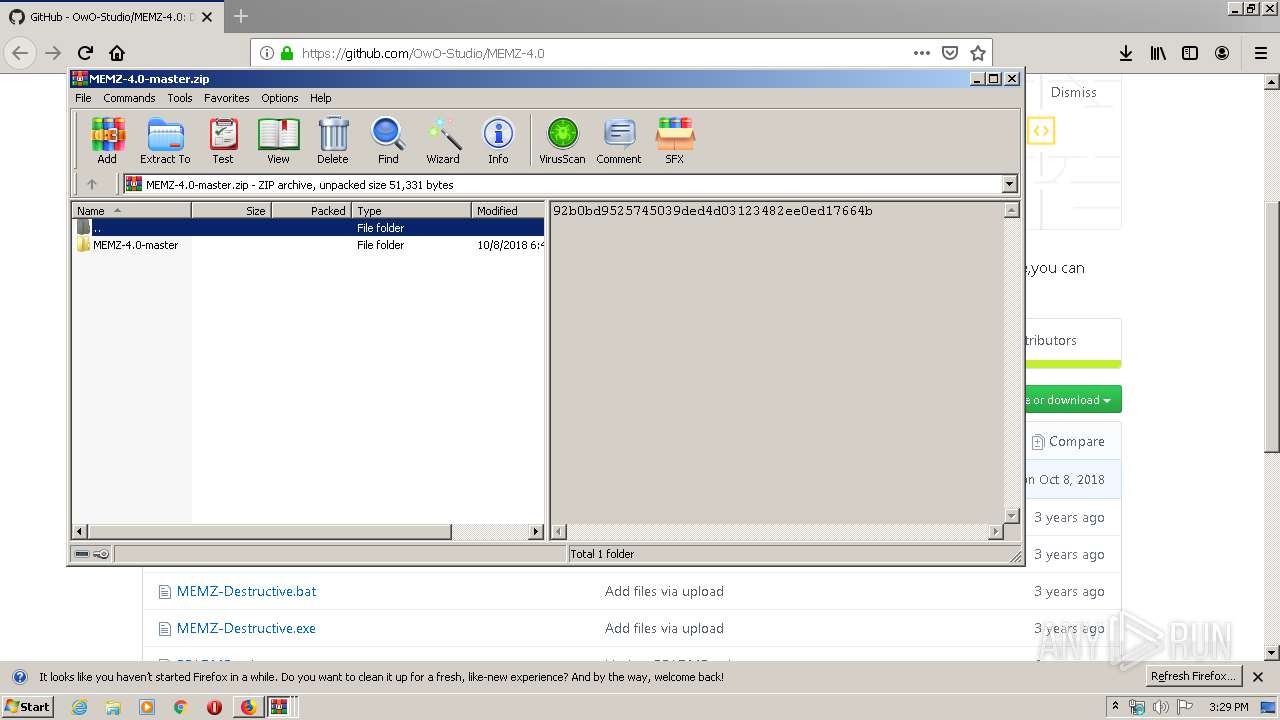Screen dimensions: 1280x720
Task: Open the Commands menu
Action: pos(129,98)
